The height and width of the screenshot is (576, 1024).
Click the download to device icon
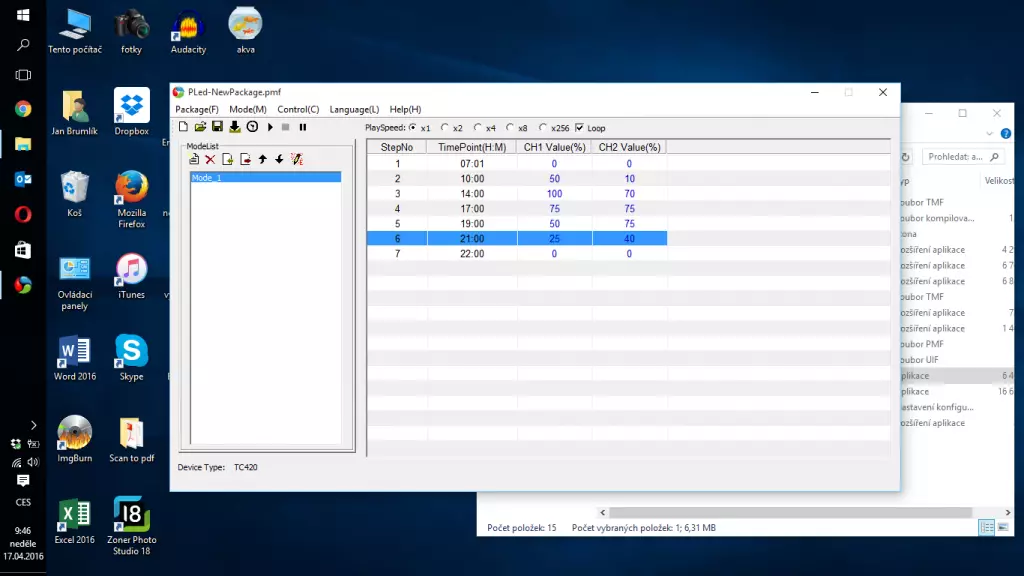pyautogui.click(x=235, y=127)
